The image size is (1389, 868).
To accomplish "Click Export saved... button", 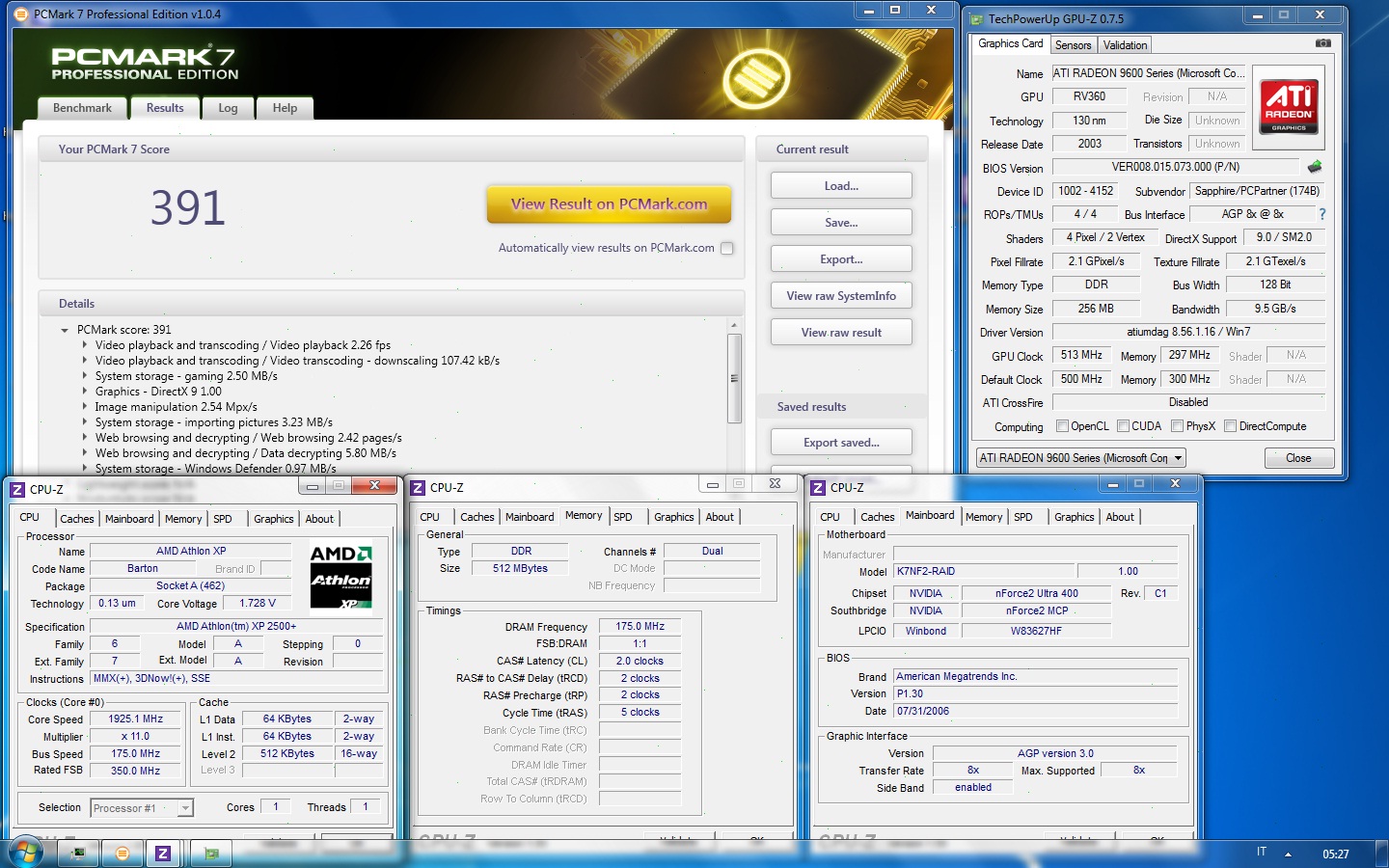I will click(x=841, y=443).
